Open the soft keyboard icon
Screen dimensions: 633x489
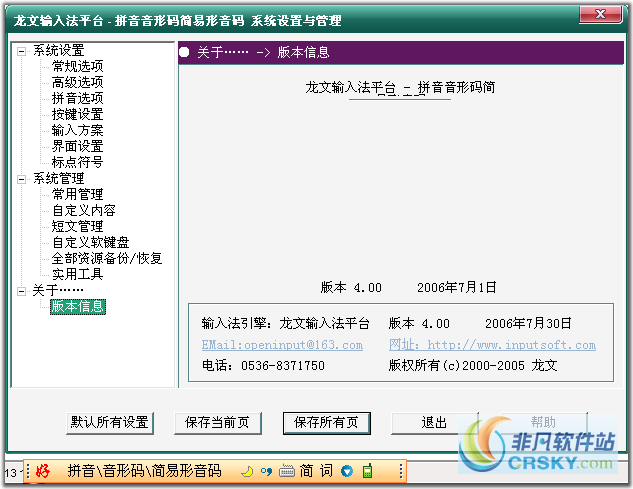(287, 471)
